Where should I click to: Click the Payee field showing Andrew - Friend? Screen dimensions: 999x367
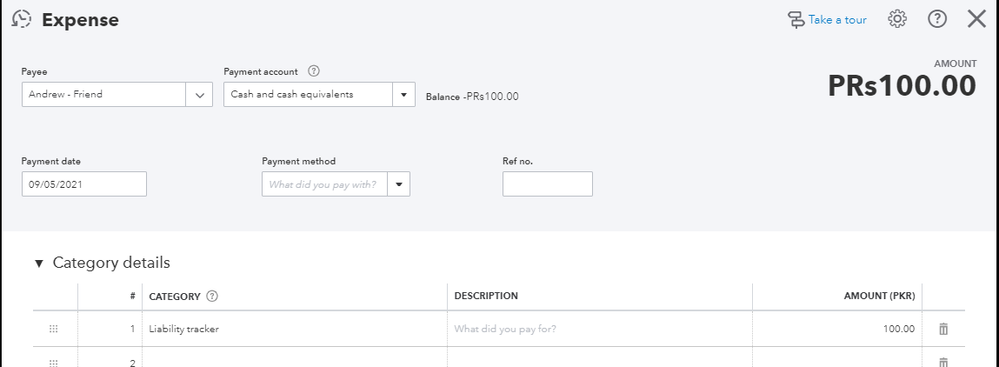point(104,94)
